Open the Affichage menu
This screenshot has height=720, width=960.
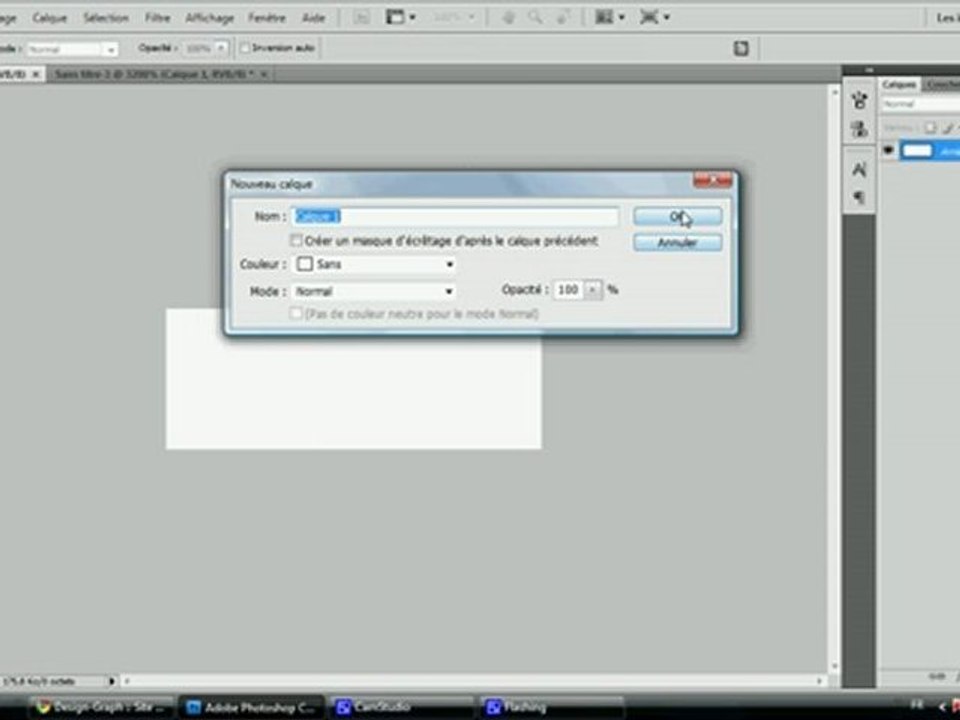(x=209, y=18)
